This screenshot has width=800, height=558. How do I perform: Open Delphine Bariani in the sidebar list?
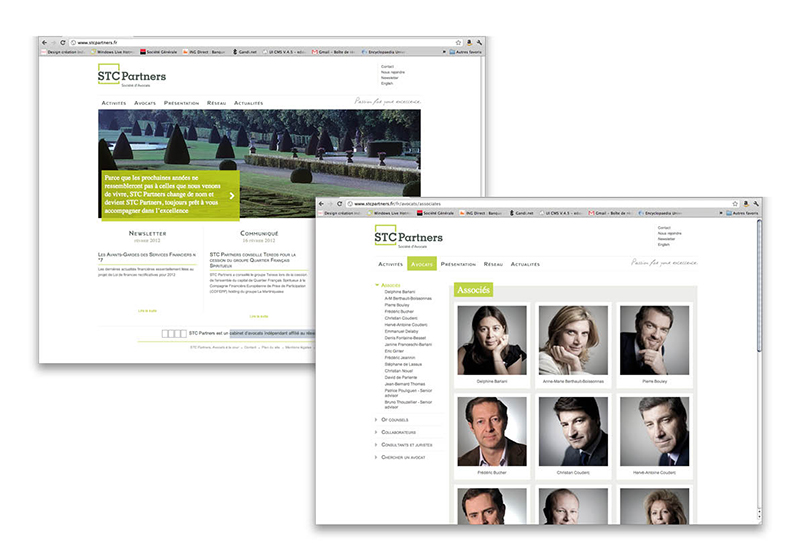point(400,292)
